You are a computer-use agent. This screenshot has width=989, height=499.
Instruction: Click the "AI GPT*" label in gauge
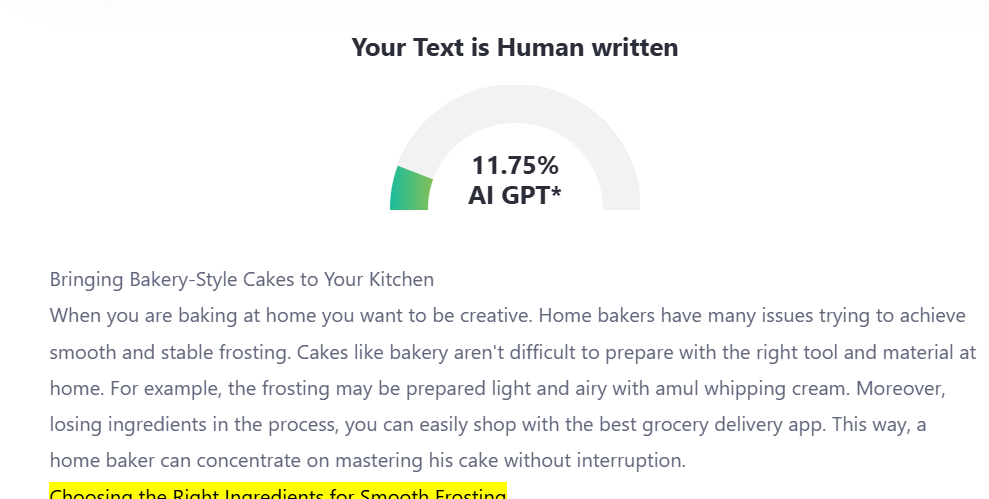pos(515,195)
